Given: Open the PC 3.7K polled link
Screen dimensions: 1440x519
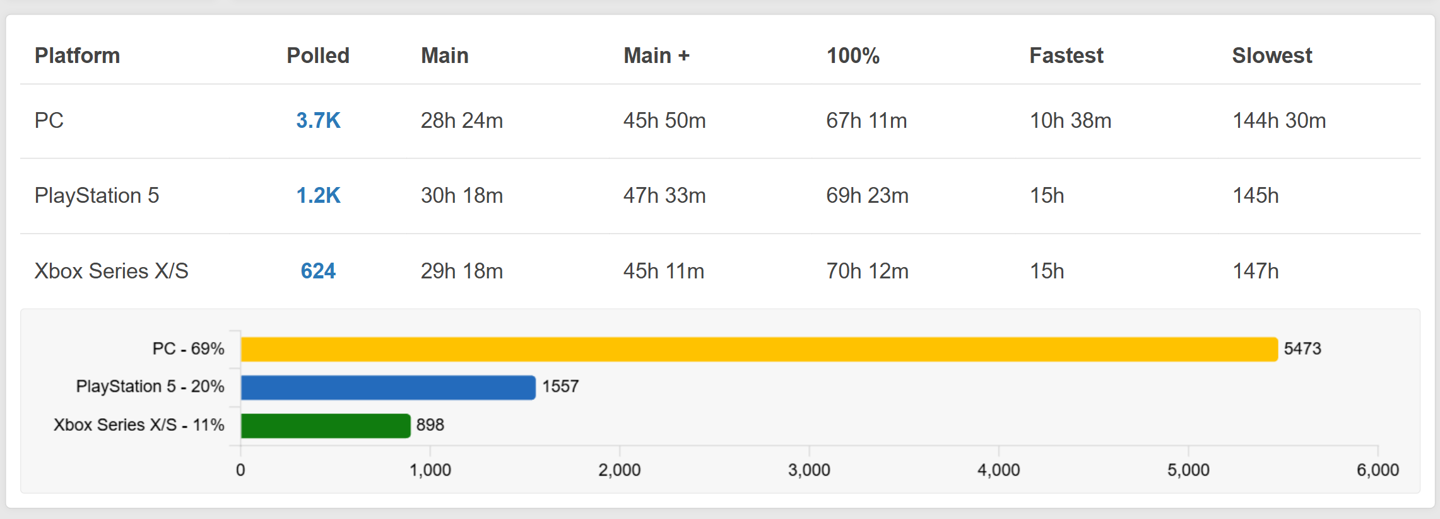Looking at the screenshot, I should [x=318, y=121].
